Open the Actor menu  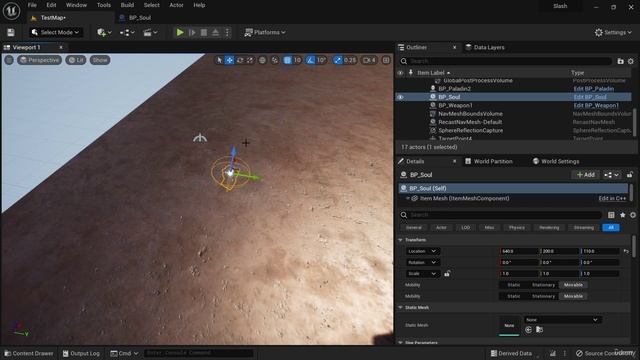pos(176,5)
